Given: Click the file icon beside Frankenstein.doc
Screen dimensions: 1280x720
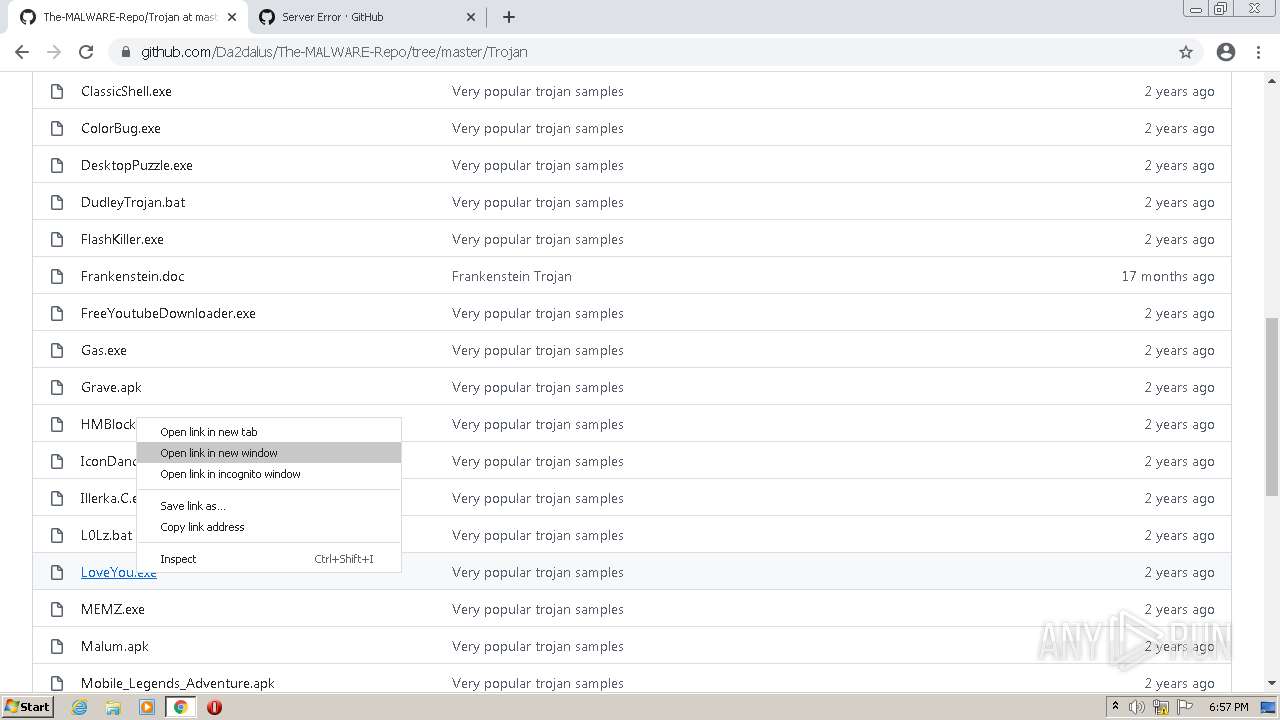Looking at the screenshot, I should 57,276.
